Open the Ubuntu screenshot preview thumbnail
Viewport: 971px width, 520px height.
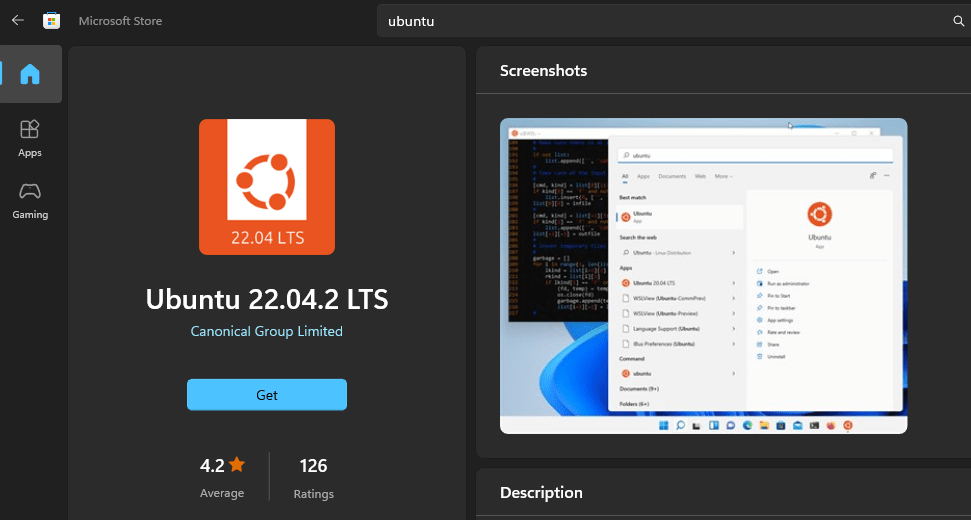[703, 276]
